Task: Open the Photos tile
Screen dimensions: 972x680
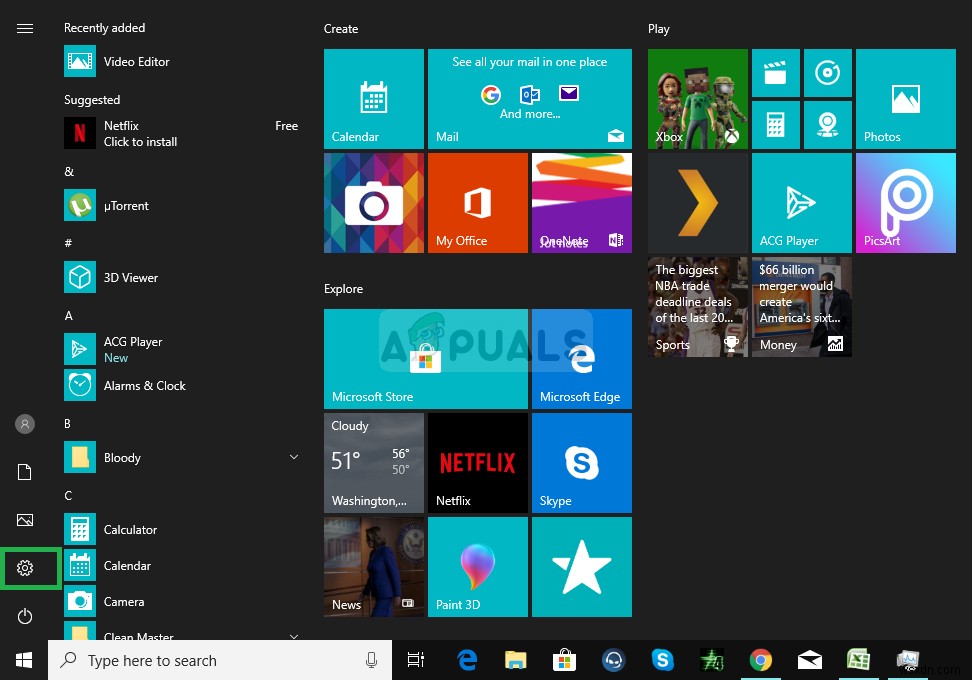Action: point(905,98)
